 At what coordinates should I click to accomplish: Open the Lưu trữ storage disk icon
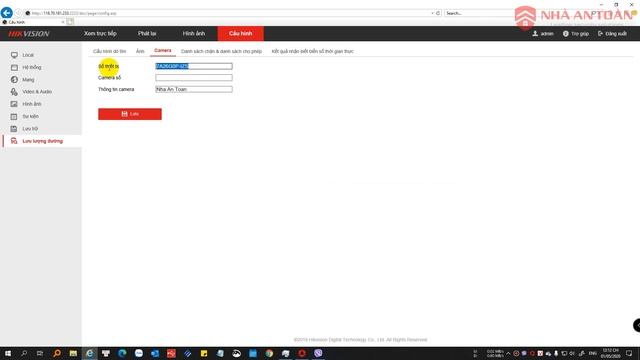pyautogui.click(x=14, y=129)
